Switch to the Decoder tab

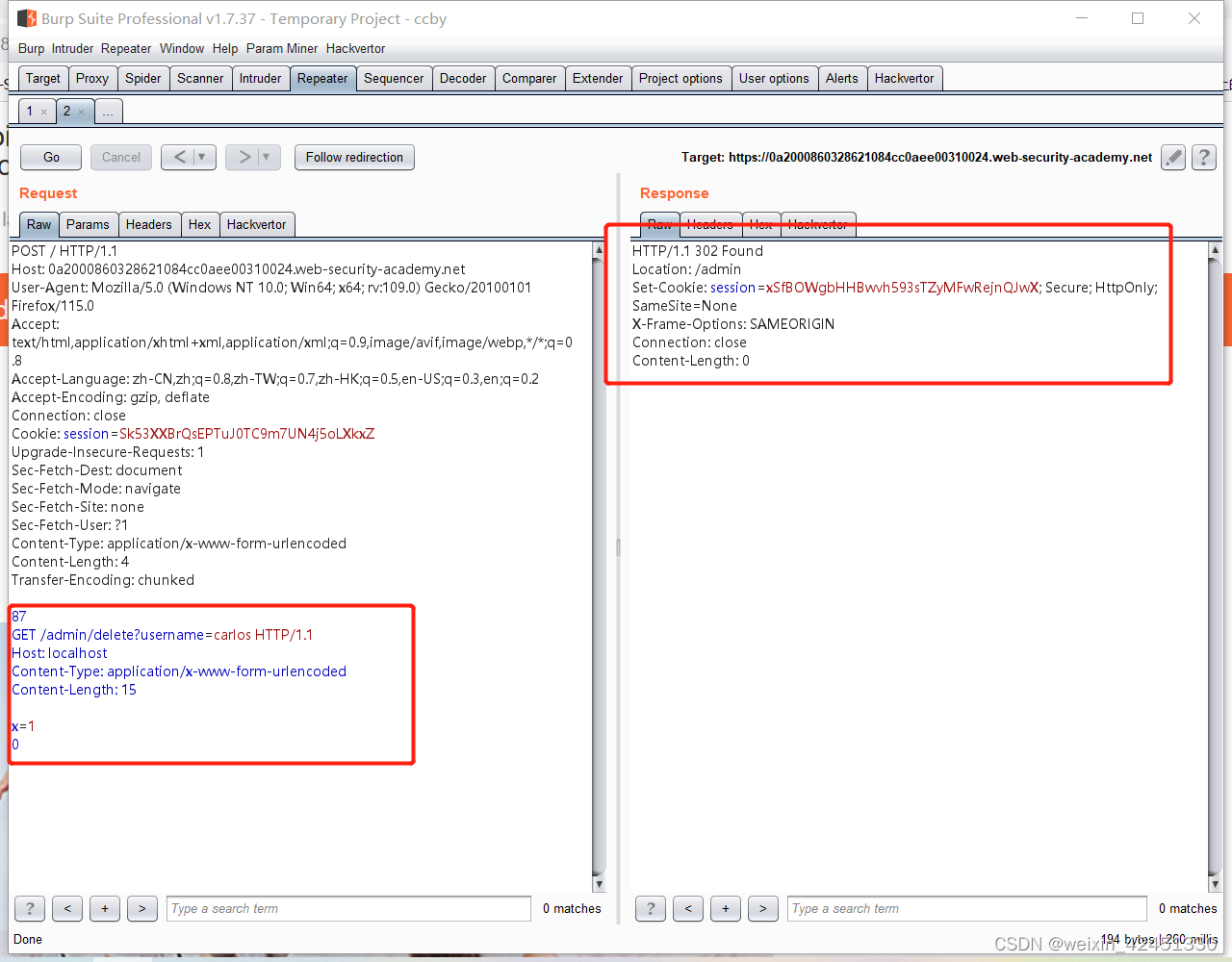[x=463, y=79]
